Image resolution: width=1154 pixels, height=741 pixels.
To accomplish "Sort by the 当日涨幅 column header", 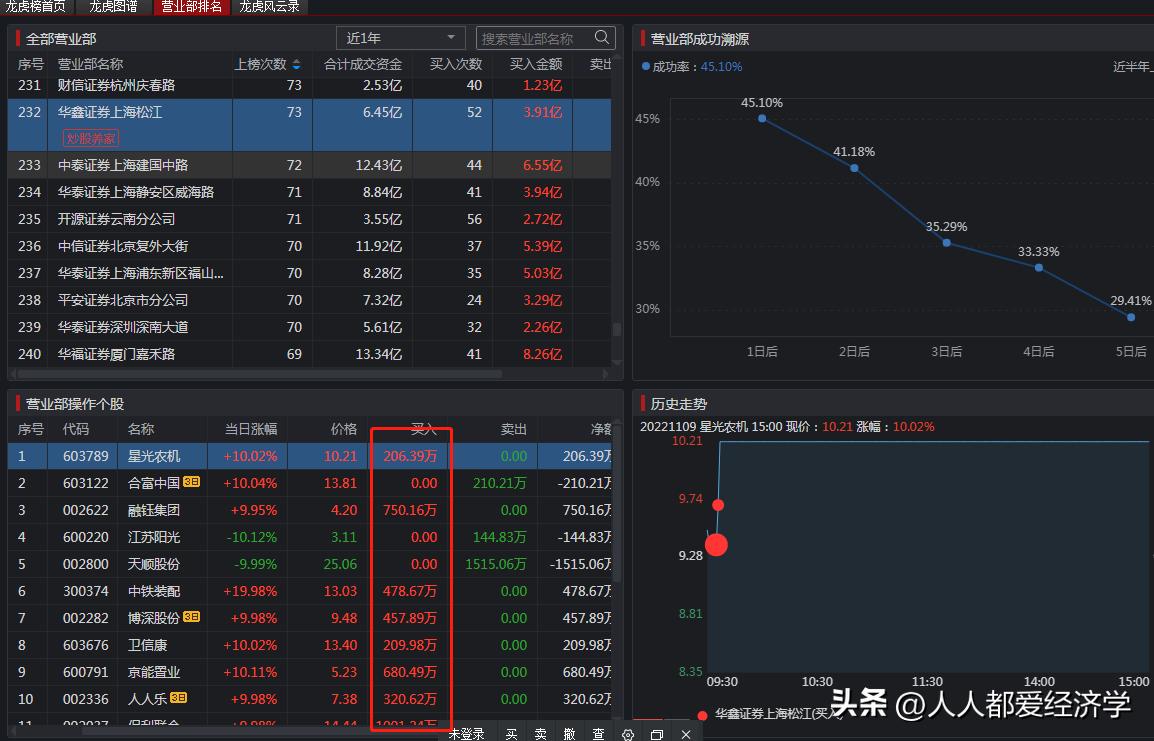I will [251, 429].
